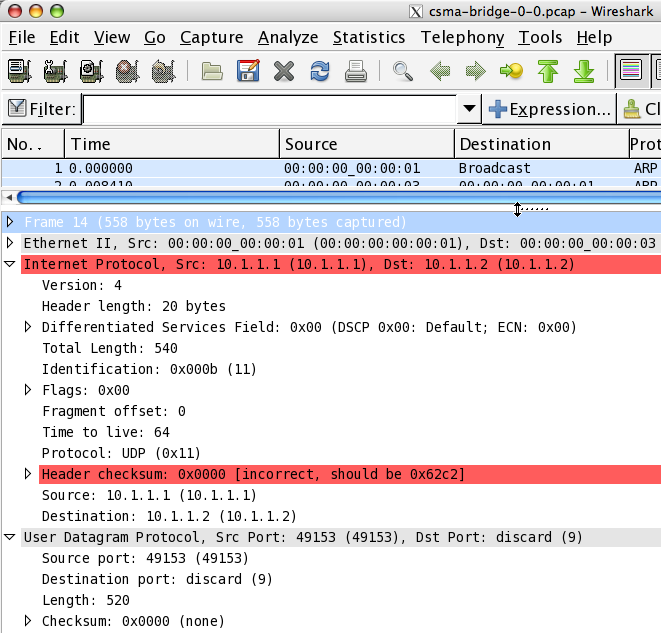Click the print packets icon
The image size is (661, 633).
(x=356, y=71)
